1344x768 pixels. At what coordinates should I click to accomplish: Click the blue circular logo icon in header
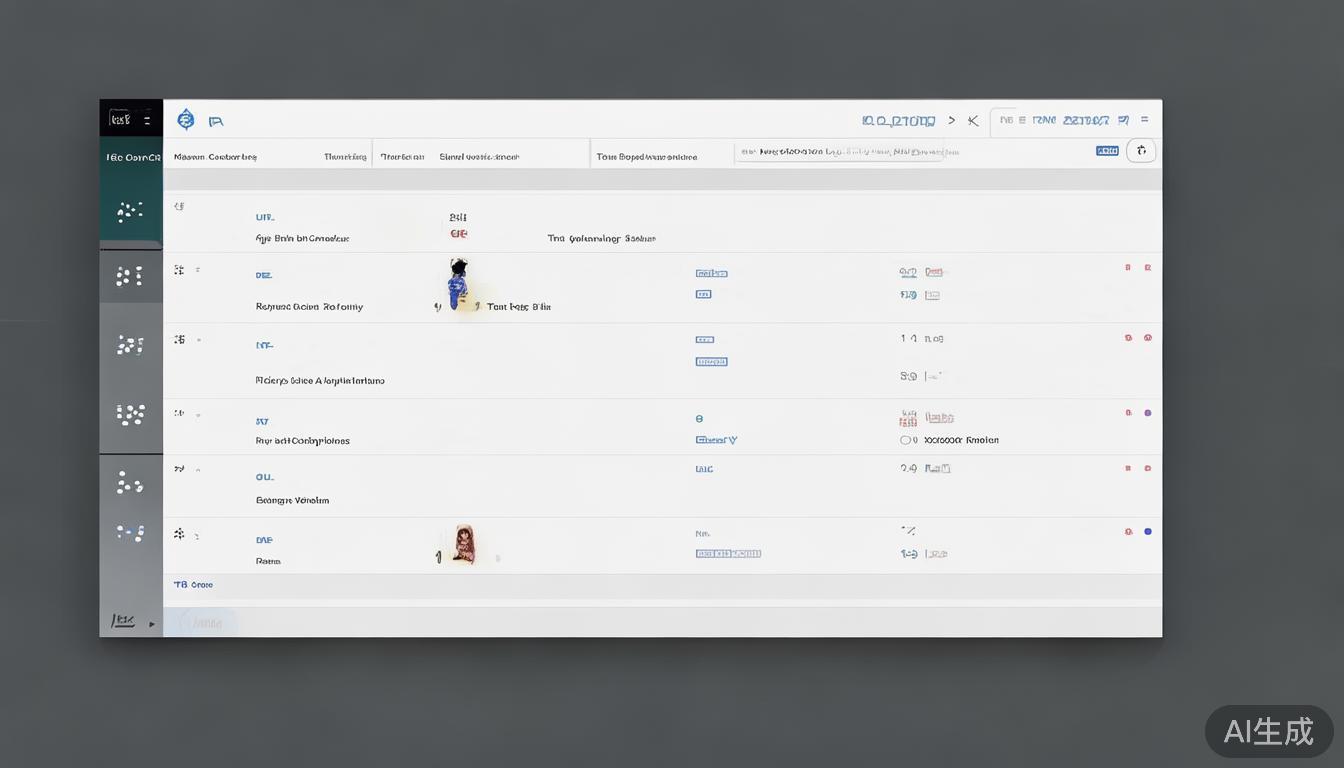(x=185, y=120)
